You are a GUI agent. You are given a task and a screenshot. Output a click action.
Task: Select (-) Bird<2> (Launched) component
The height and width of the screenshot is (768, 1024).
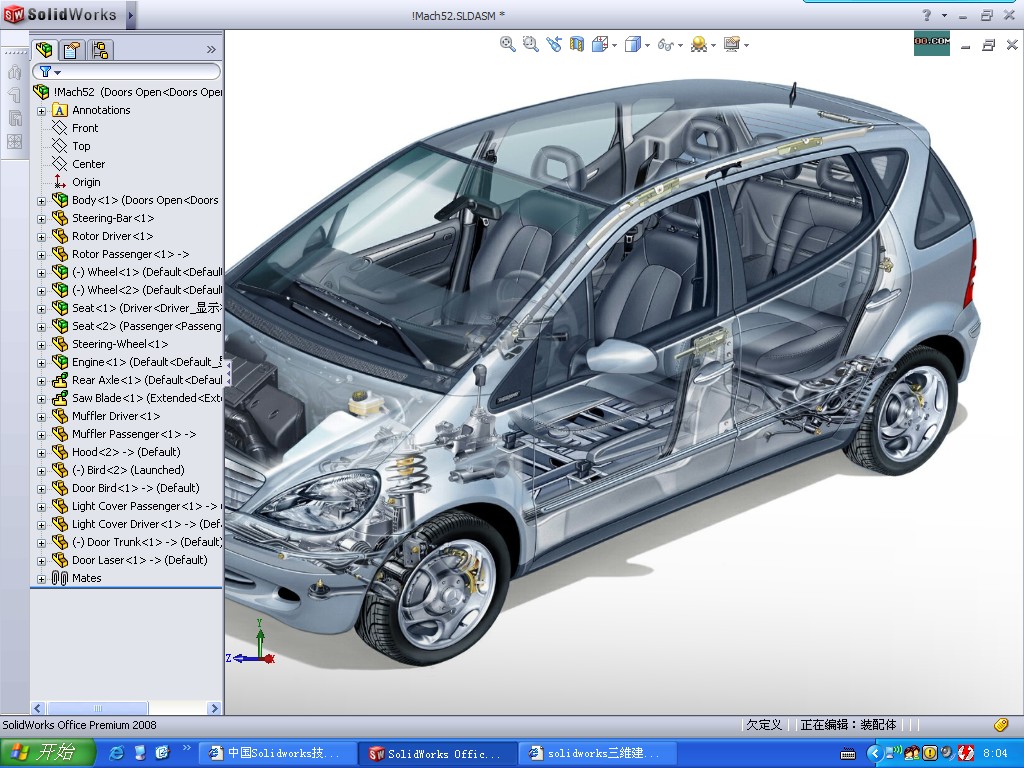[128, 470]
